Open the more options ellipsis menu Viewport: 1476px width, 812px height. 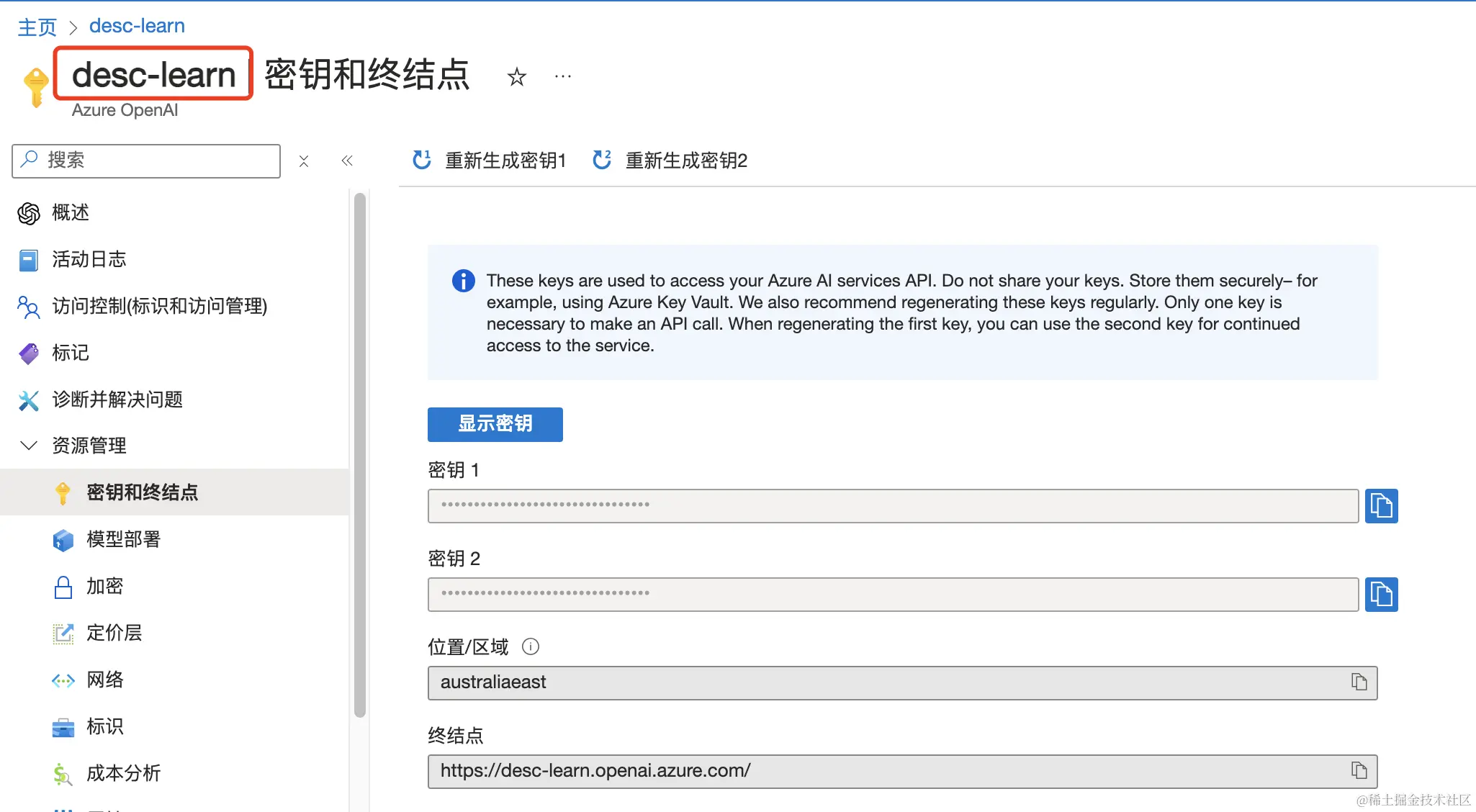point(563,76)
